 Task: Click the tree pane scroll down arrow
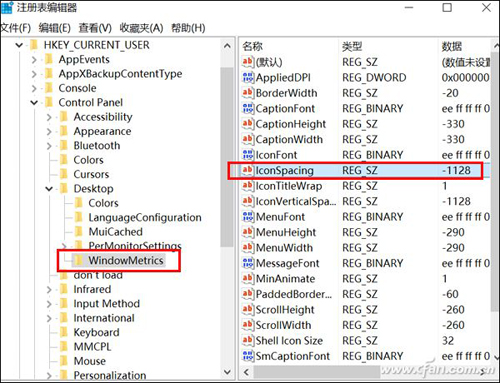pyautogui.click(x=227, y=372)
